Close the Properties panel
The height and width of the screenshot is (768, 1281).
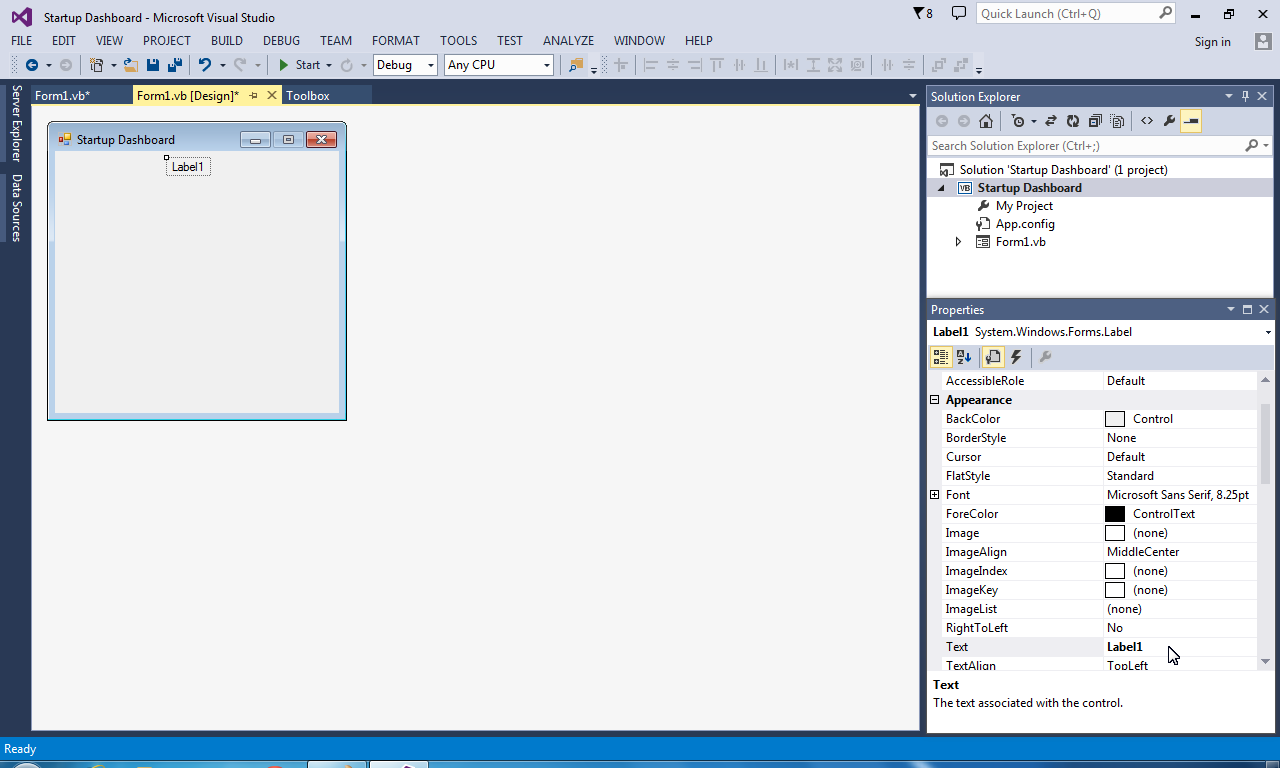tap(1264, 310)
